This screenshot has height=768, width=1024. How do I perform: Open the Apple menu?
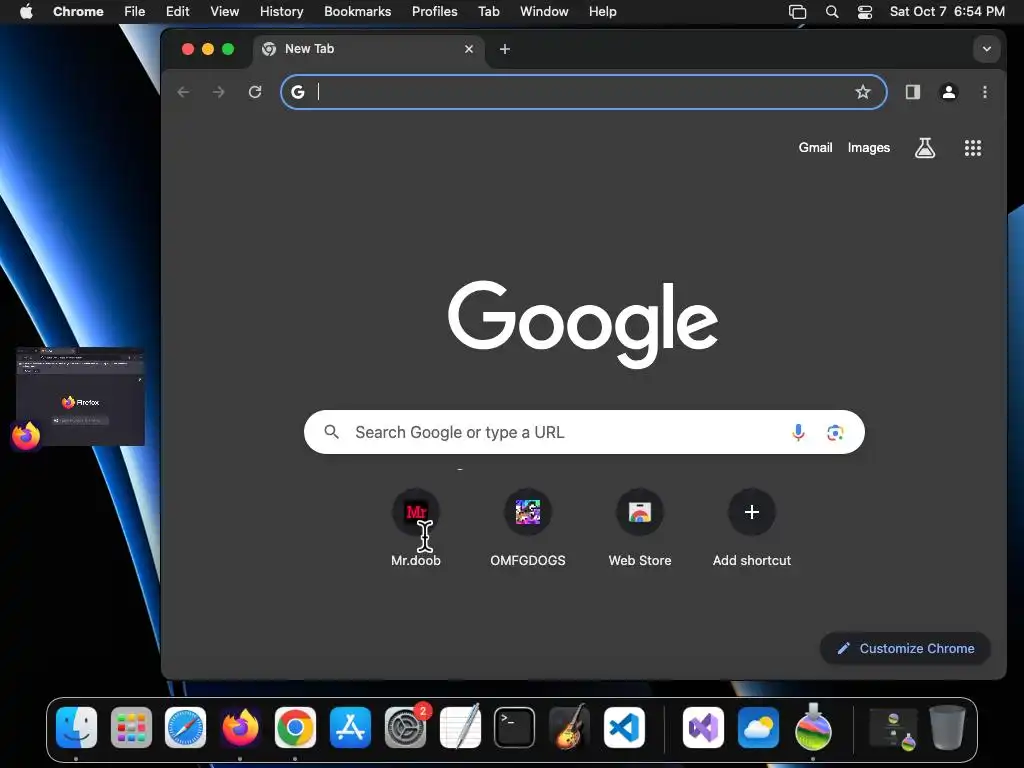coord(26,12)
